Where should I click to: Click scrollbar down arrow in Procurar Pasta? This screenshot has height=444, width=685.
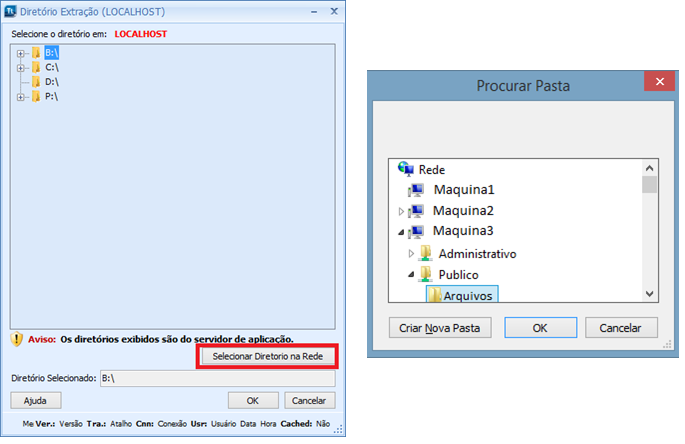(649, 294)
